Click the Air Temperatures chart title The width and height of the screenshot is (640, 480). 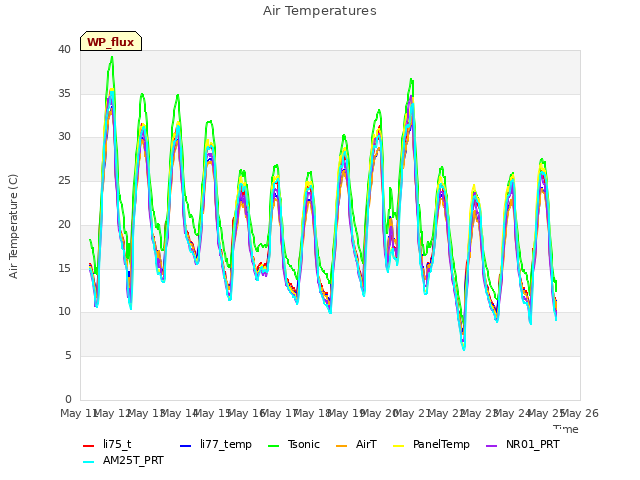(320, 11)
